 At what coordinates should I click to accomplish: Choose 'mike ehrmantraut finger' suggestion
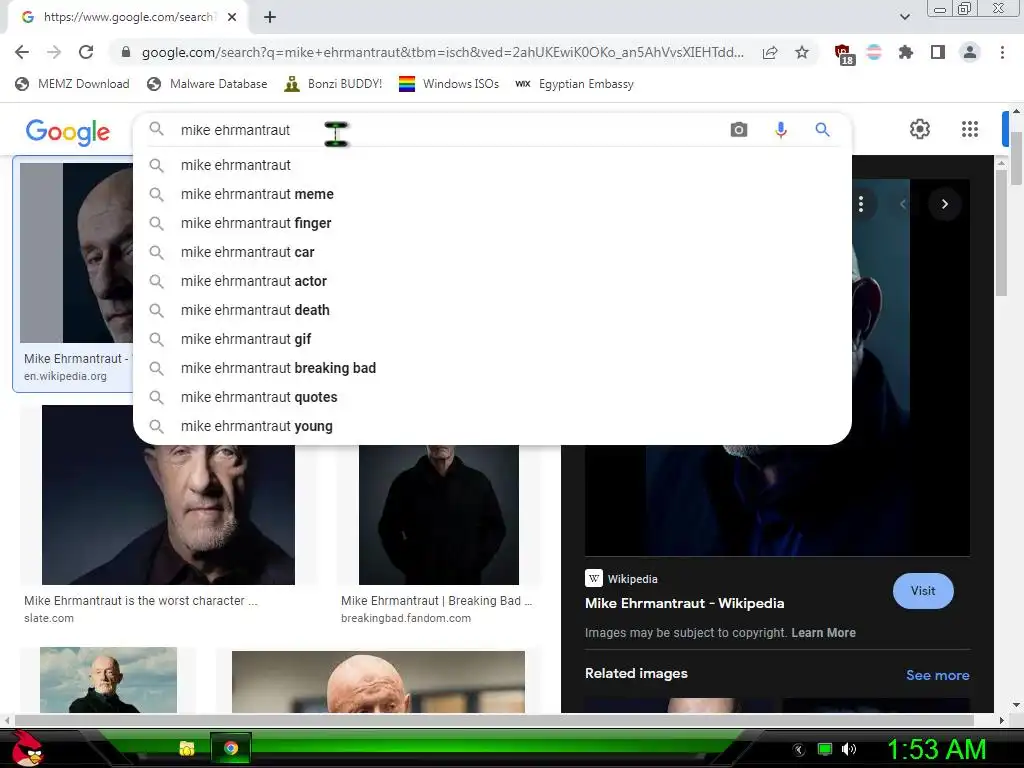(x=492, y=223)
